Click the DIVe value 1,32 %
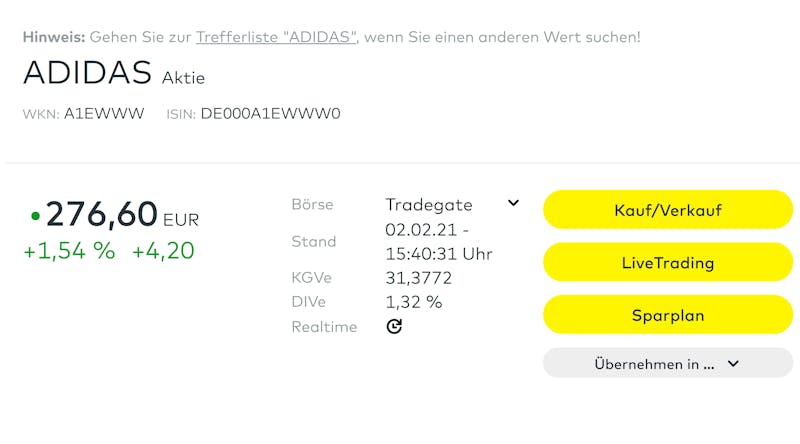This screenshot has width=800, height=444. 413,302
